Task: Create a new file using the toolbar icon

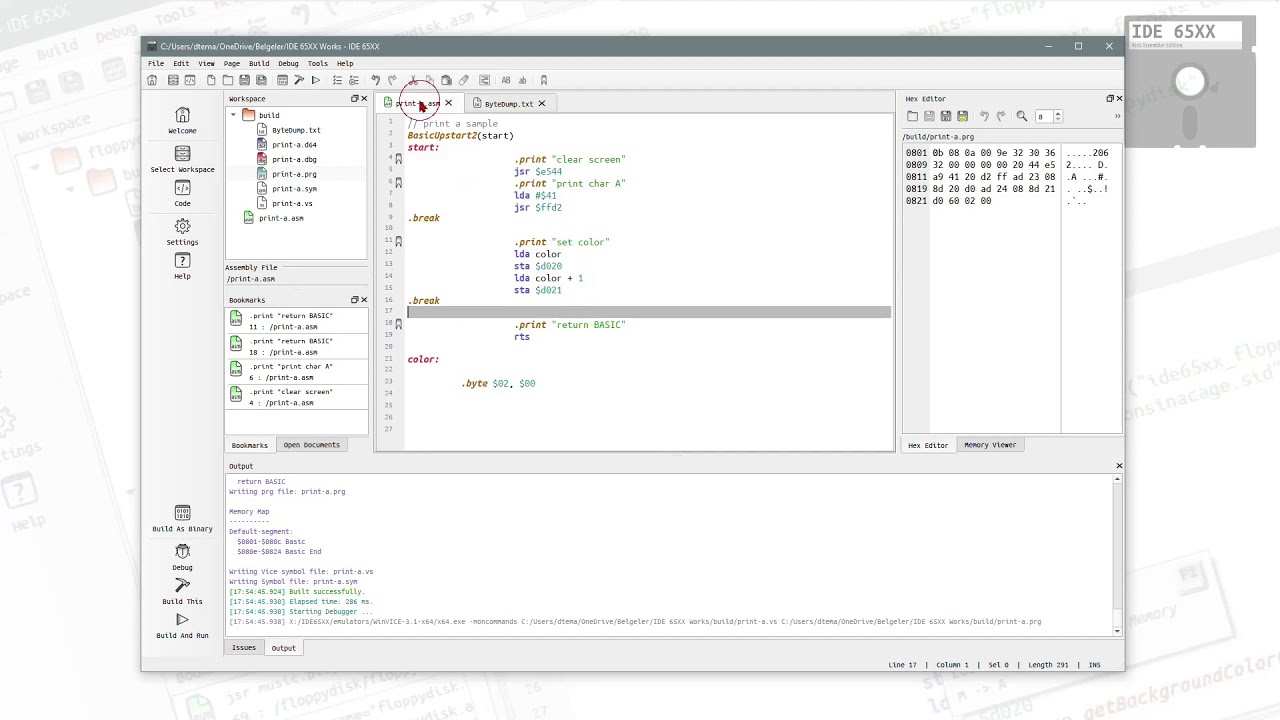Action: (211, 80)
